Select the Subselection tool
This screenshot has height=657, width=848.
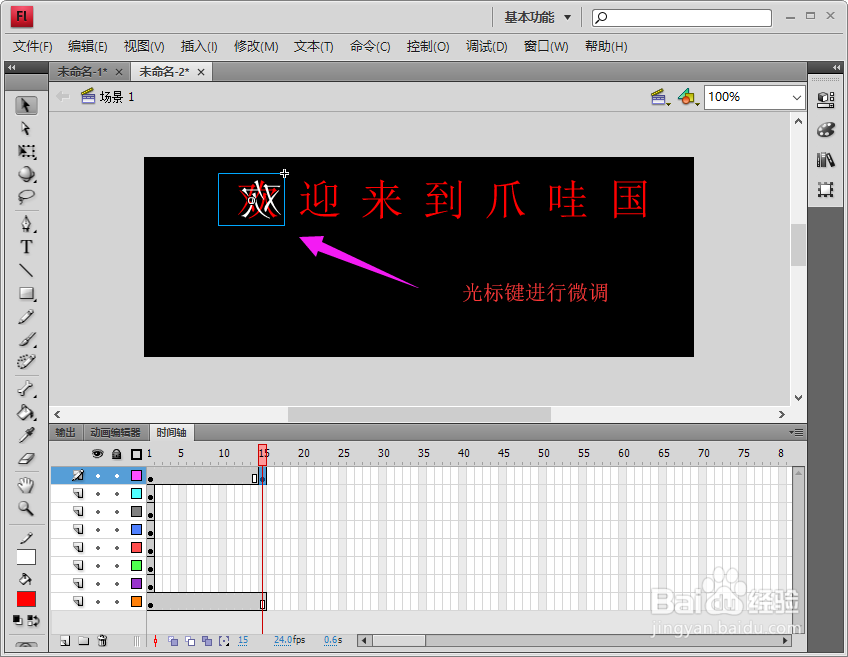tap(26, 129)
